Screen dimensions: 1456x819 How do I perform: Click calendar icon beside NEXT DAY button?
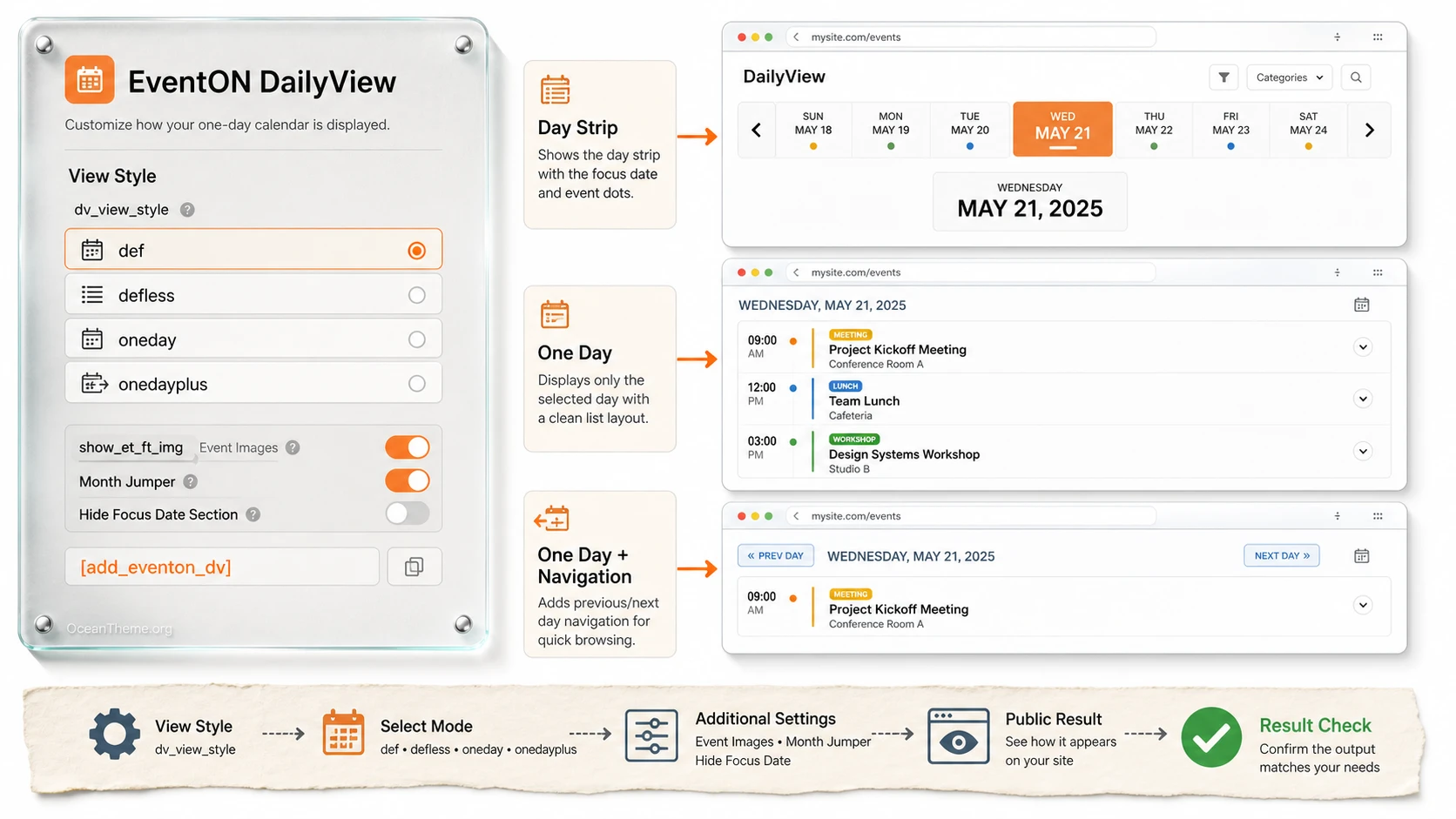point(1362,555)
